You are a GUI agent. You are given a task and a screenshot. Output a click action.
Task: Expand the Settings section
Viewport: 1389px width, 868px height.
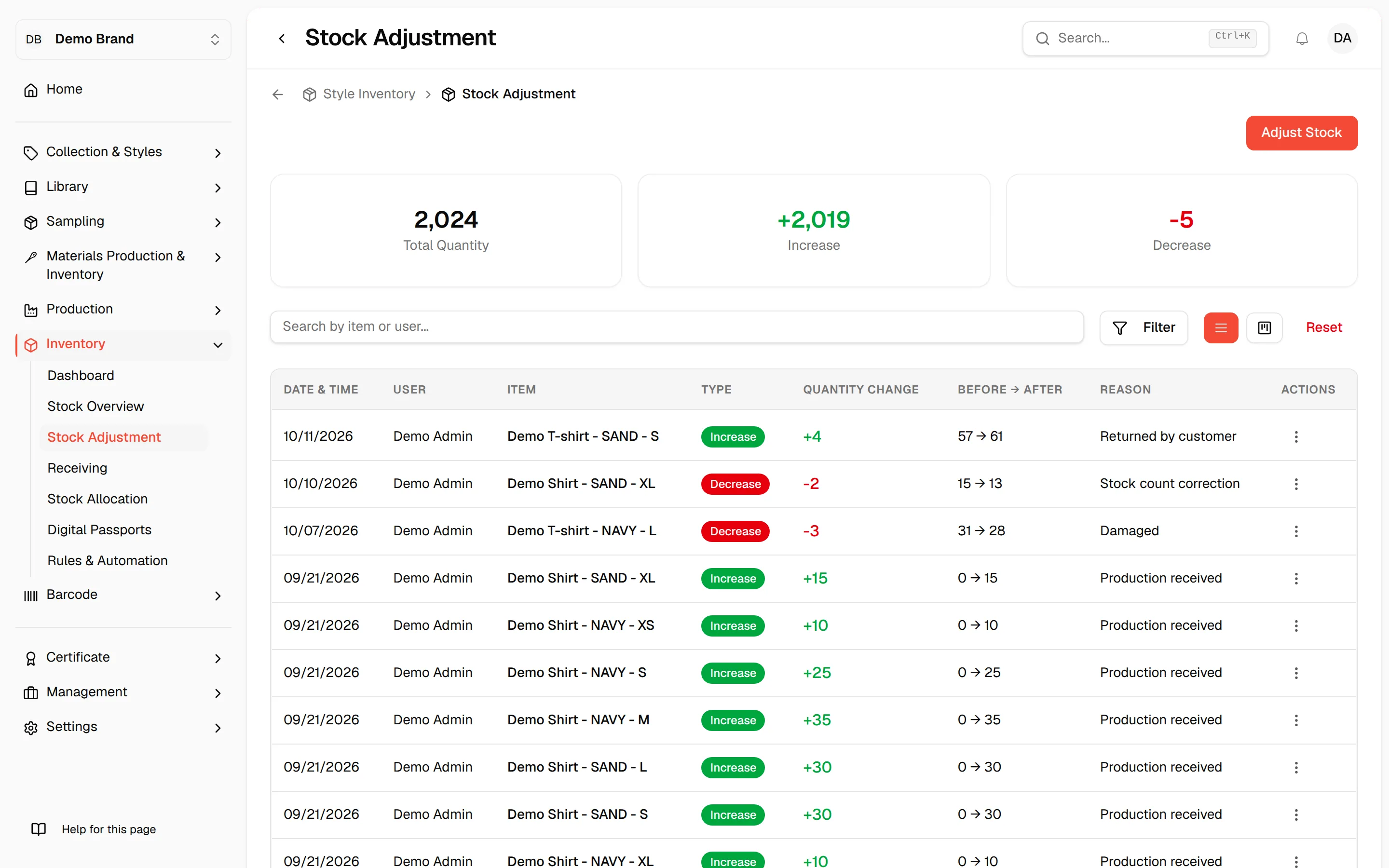(123, 727)
